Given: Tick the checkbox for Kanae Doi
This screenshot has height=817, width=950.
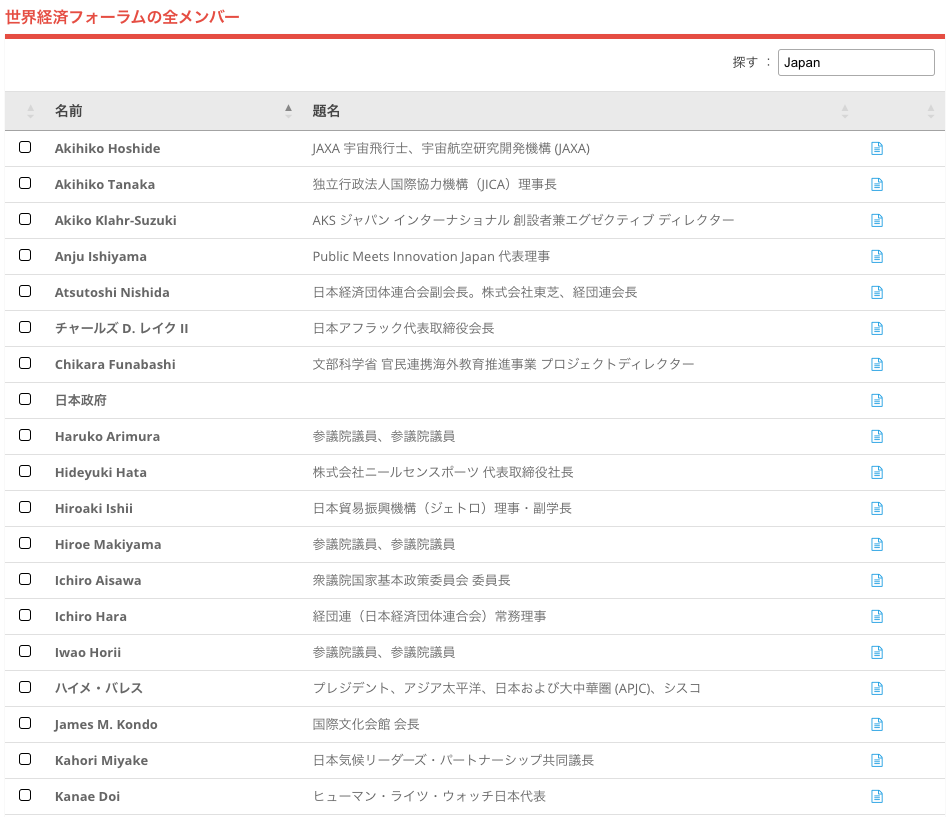Looking at the screenshot, I should click(x=25, y=795).
